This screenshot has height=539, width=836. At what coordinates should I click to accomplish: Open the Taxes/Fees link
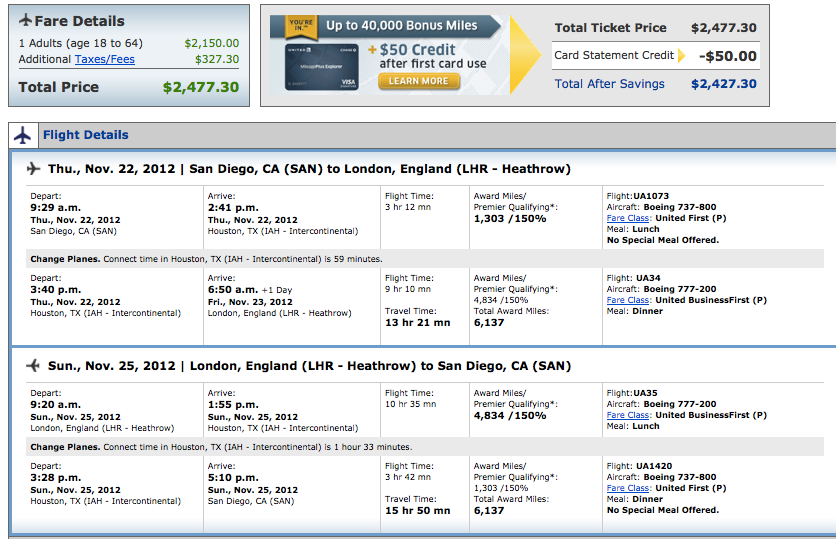click(104, 59)
